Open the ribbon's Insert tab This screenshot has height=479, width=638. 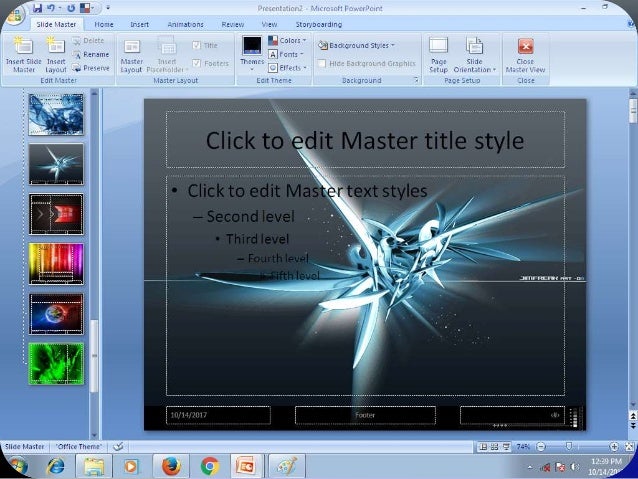tap(140, 24)
